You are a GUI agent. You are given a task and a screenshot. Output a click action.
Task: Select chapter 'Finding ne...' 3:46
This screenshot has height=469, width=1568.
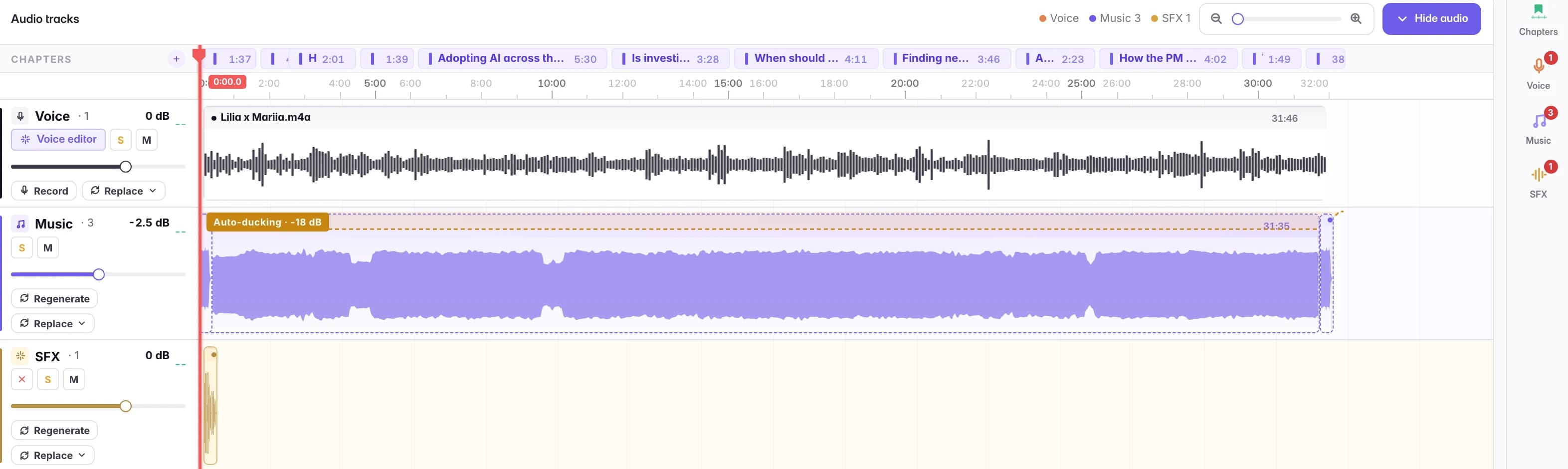(x=947, y=58)
